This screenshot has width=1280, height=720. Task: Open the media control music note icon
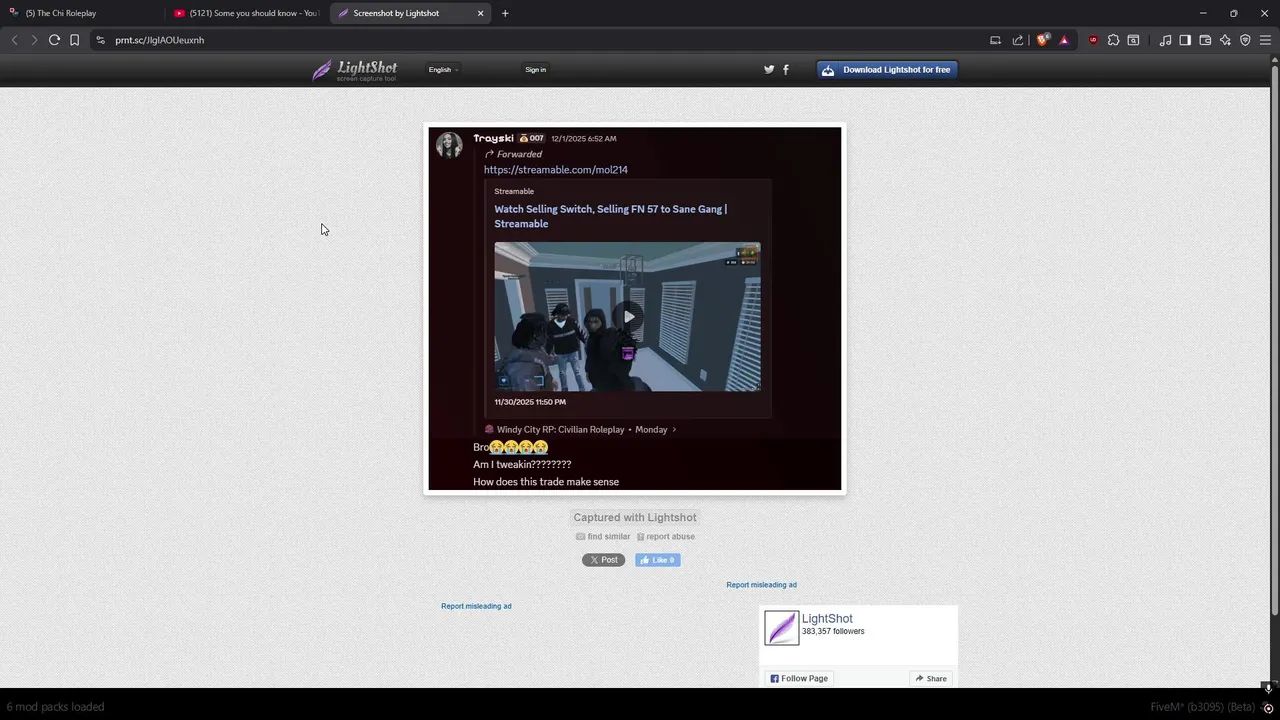(x=1165, y=40)
